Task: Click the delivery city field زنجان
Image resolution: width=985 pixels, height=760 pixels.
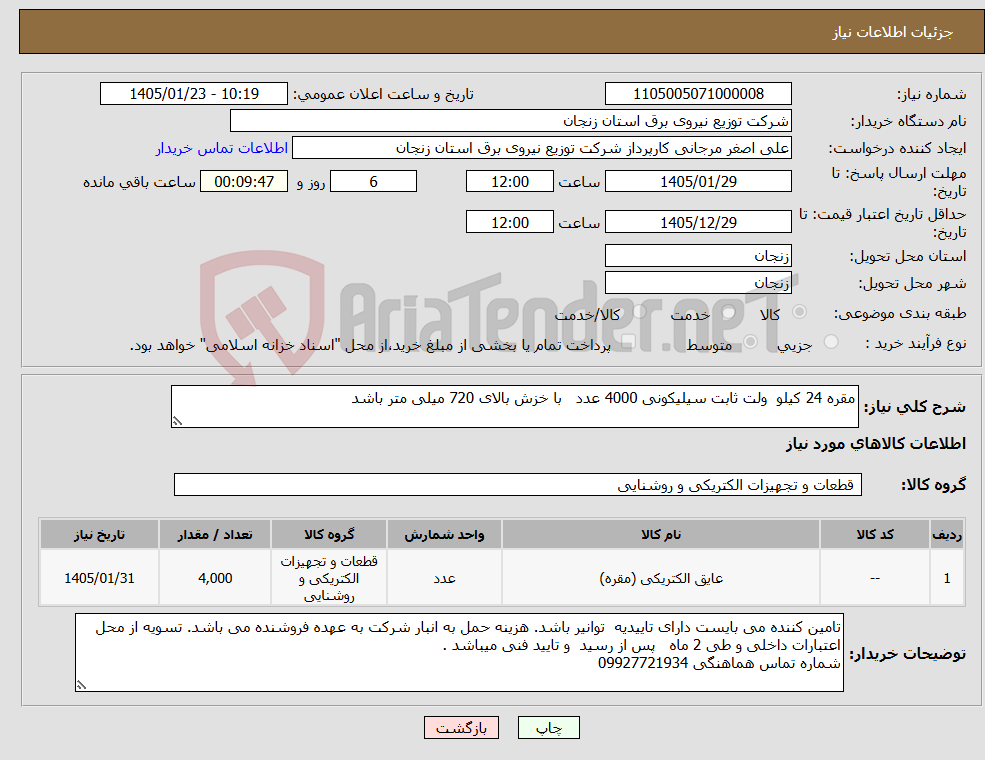Action: point(698,283)
